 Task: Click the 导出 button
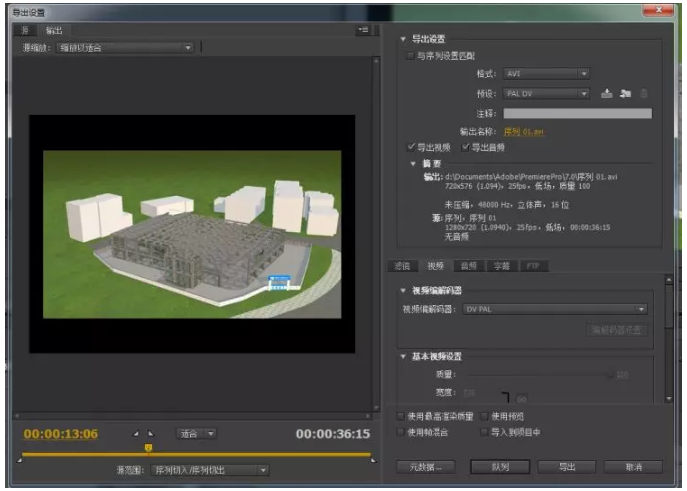pyautogui.click(x=567, y=467)
